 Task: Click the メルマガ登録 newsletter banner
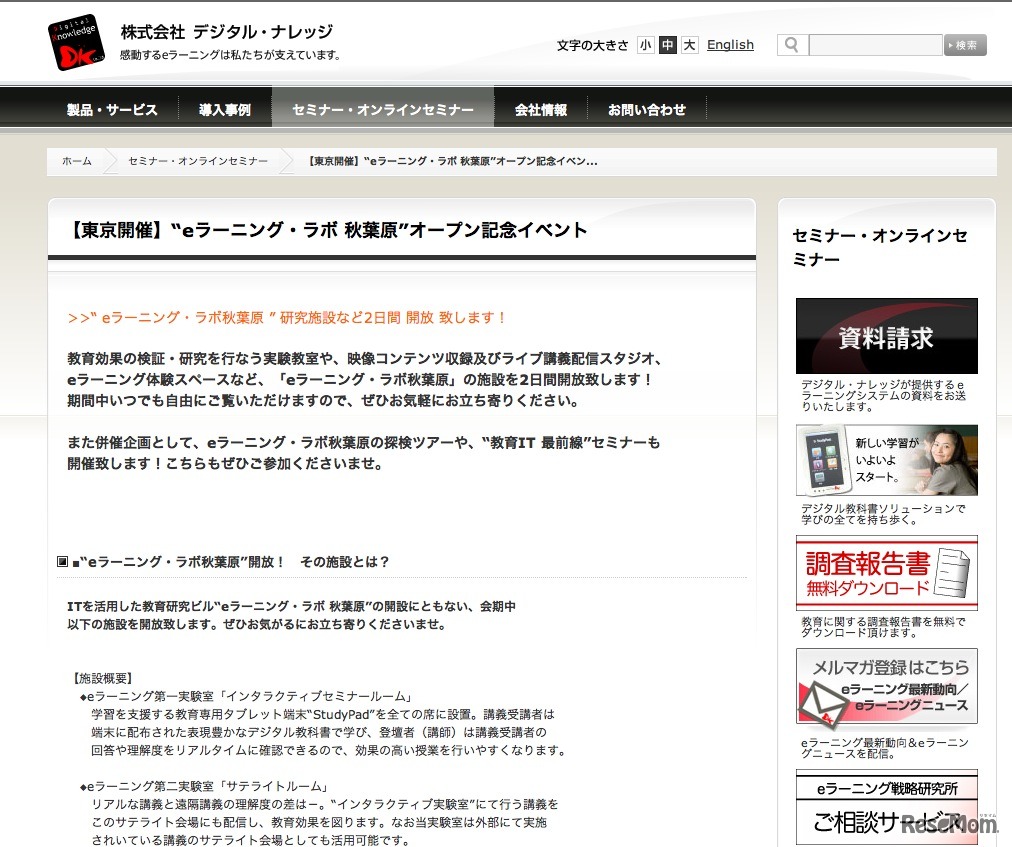click(x=885, y=686)
